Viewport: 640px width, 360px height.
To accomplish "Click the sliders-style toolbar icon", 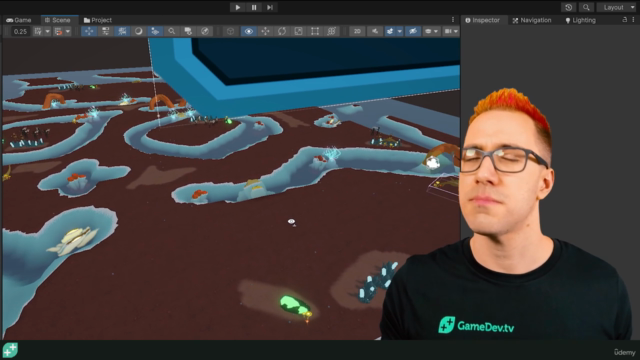I will [105, 31].
